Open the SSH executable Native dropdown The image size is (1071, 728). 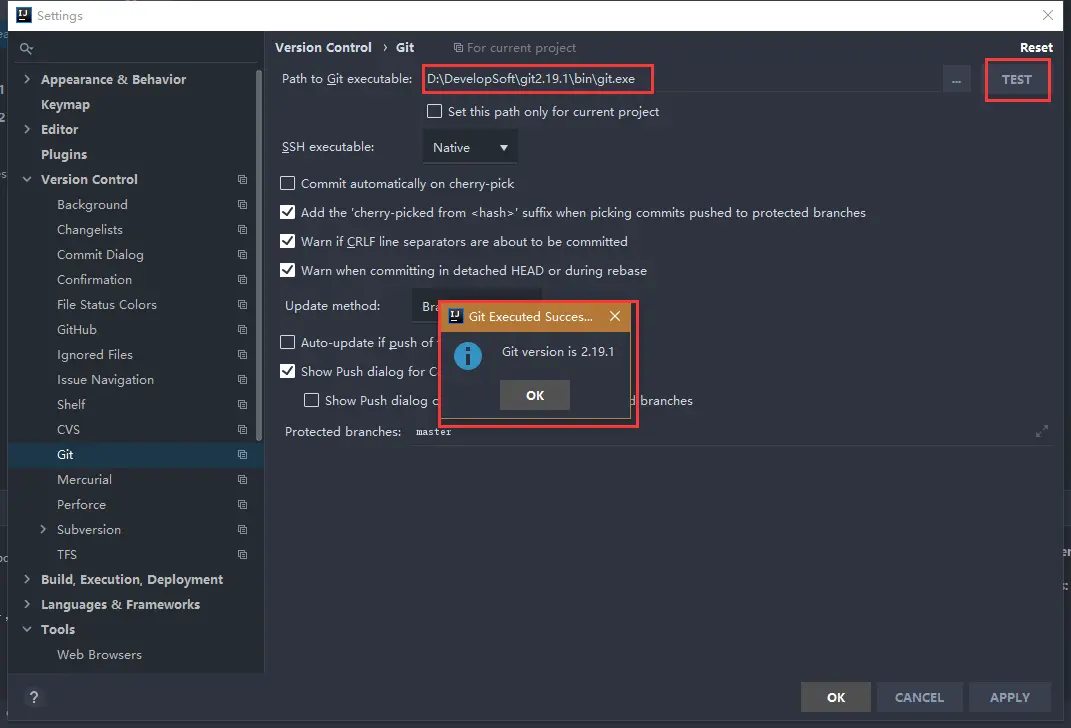pos(470,148)
